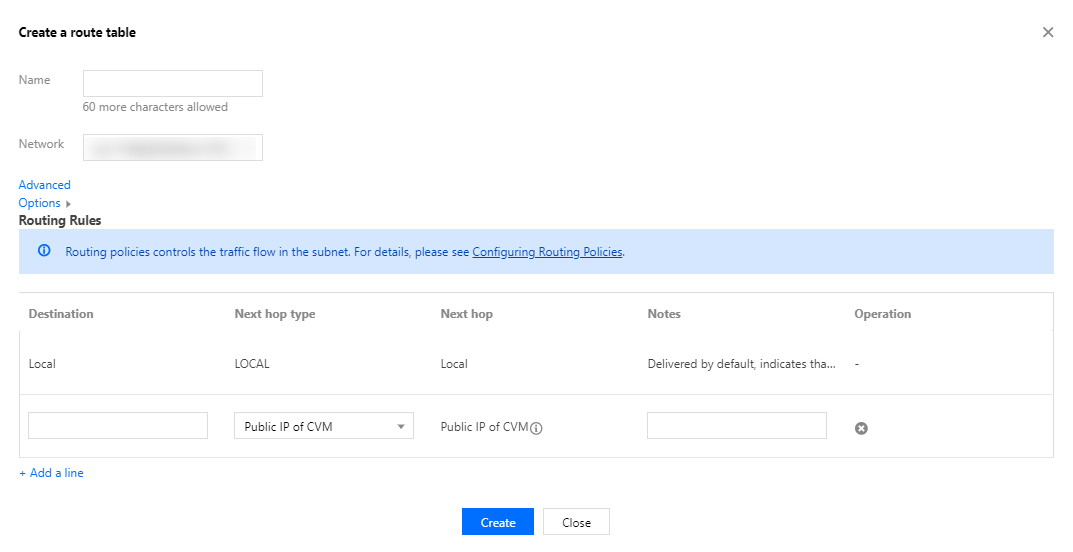
Task: Click the Destination input in the new rule row
Action: pyautogui.click(x=118, y=426)
